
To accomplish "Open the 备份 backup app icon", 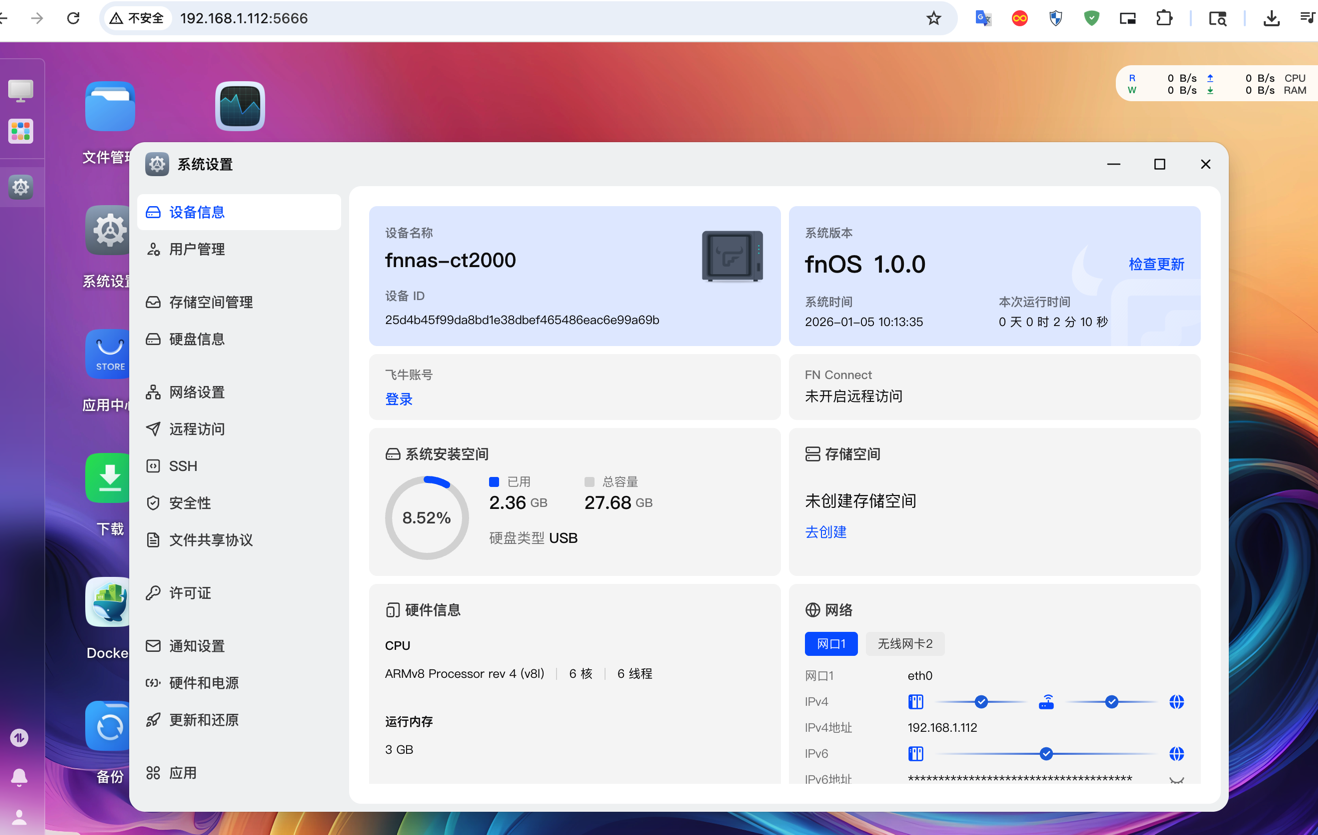I will pyautogui.click(x=108, y=727).
